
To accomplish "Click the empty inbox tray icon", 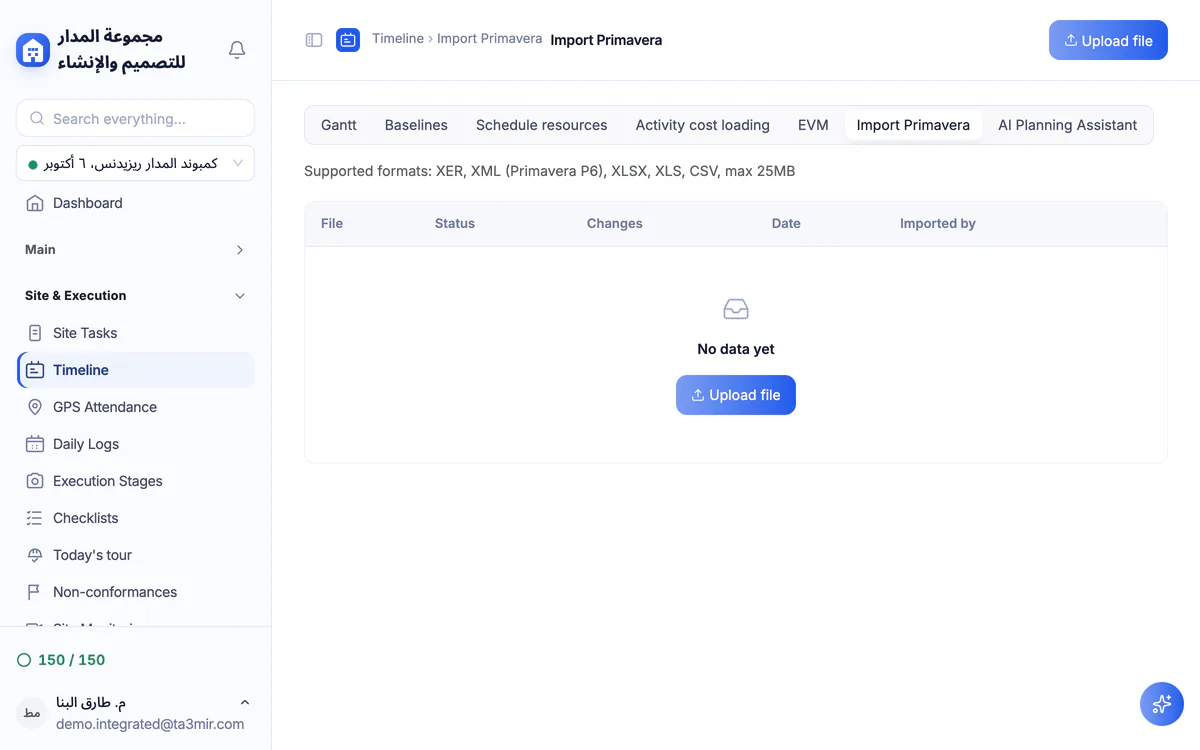I will [x=736, y=309].
